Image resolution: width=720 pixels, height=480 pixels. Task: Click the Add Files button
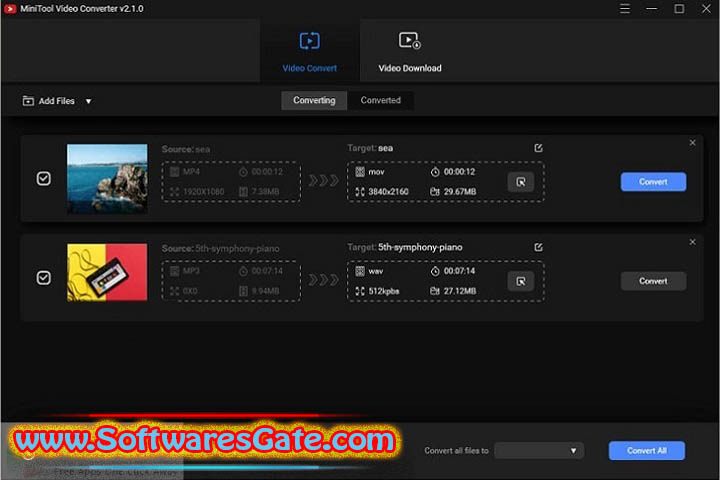click(x=49, y=101)
